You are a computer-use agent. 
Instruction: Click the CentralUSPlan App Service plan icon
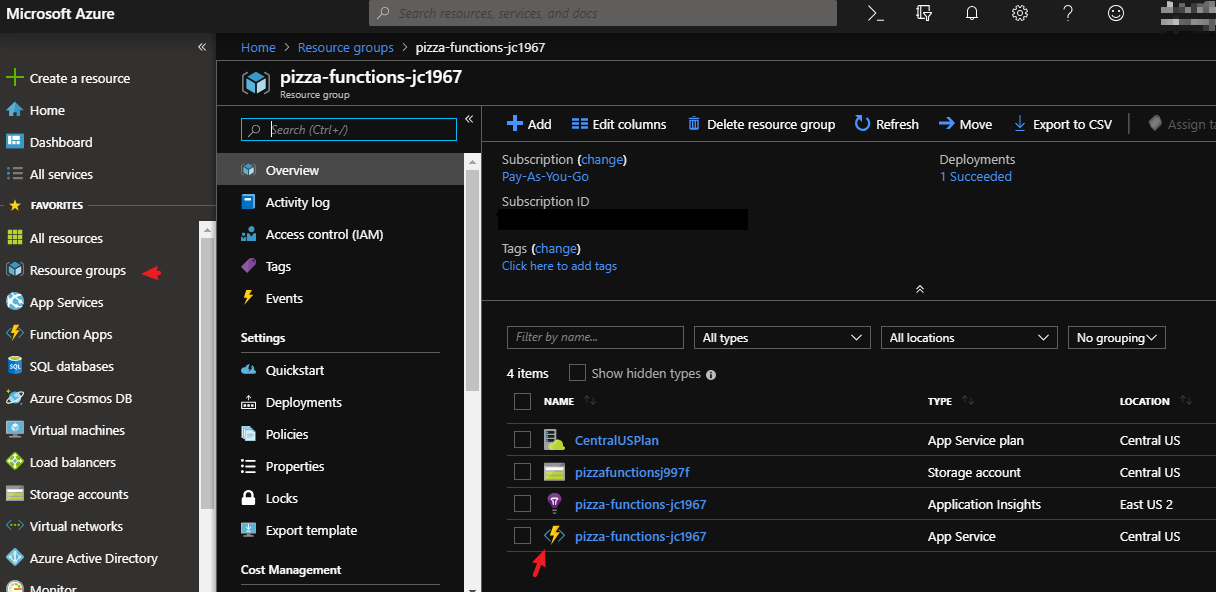coord(554,440)
